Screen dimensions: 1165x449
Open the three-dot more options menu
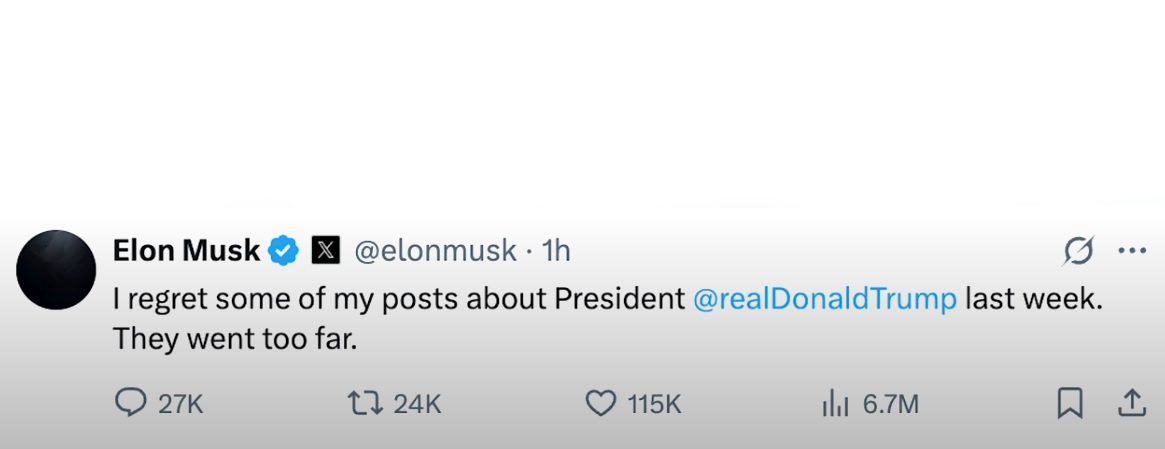click(1131, 250)
